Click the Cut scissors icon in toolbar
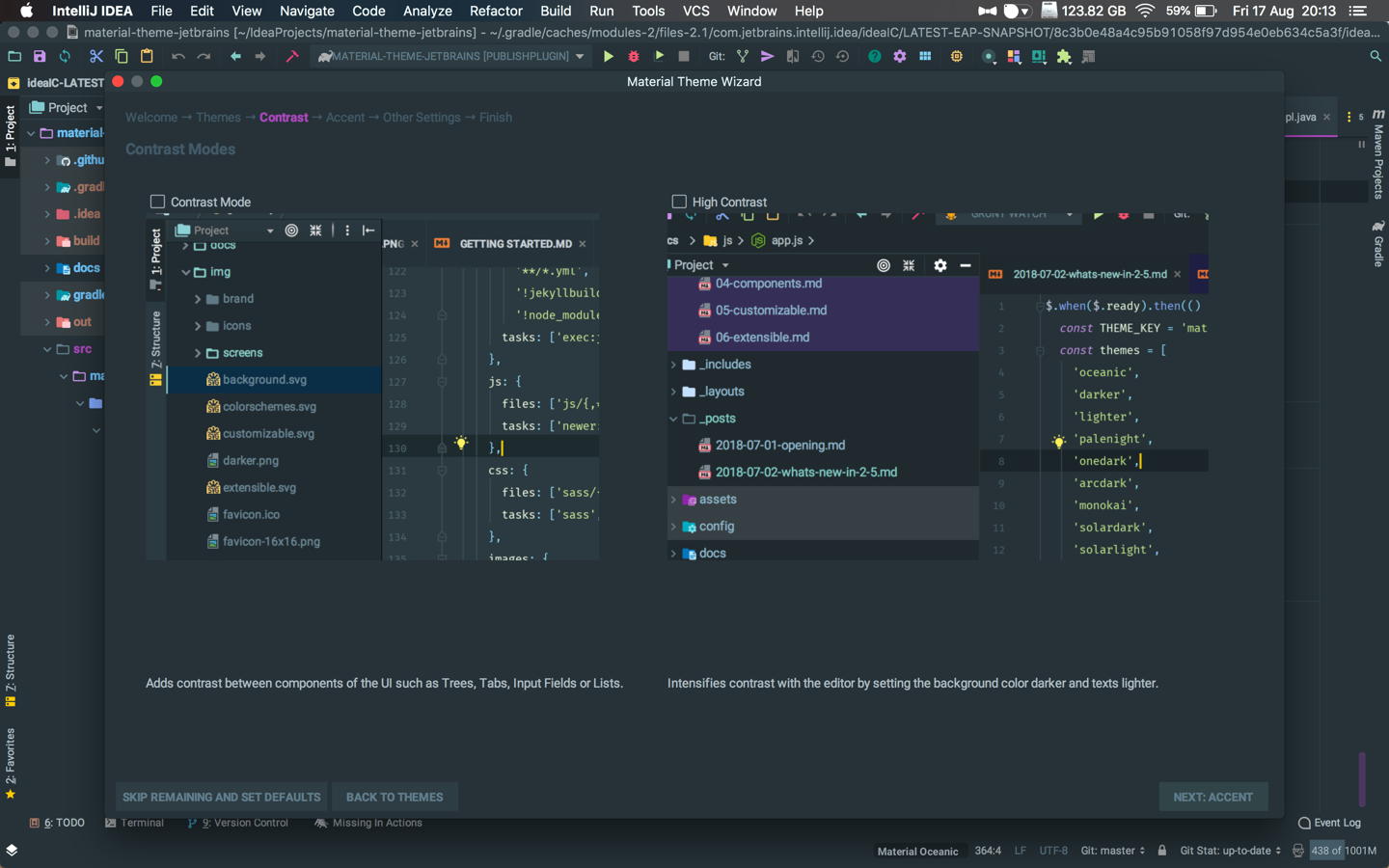 click(x=96, y=57)
